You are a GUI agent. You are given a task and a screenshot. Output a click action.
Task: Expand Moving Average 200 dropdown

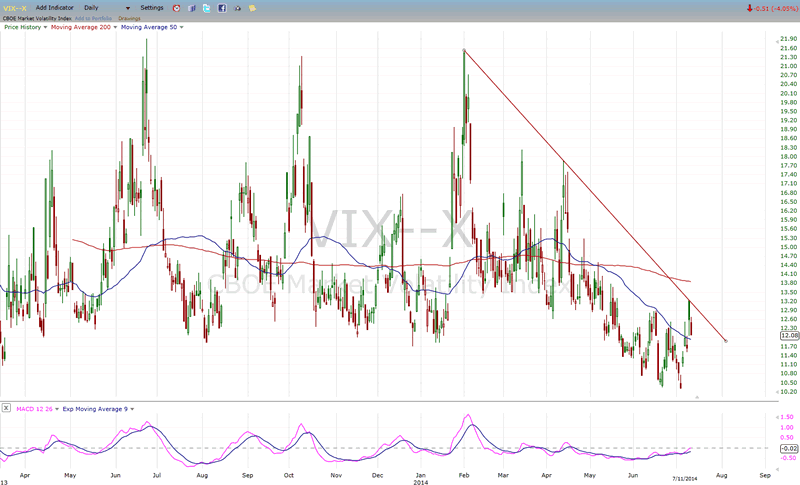click(x=113, y=28)
